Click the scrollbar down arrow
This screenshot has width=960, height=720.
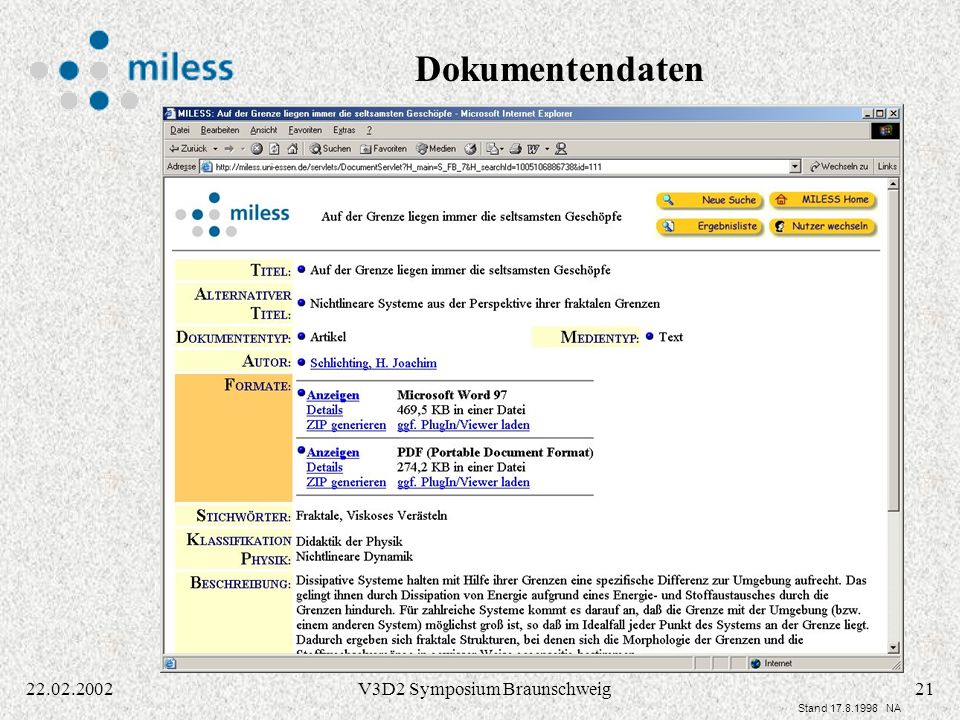pos(893,647)
